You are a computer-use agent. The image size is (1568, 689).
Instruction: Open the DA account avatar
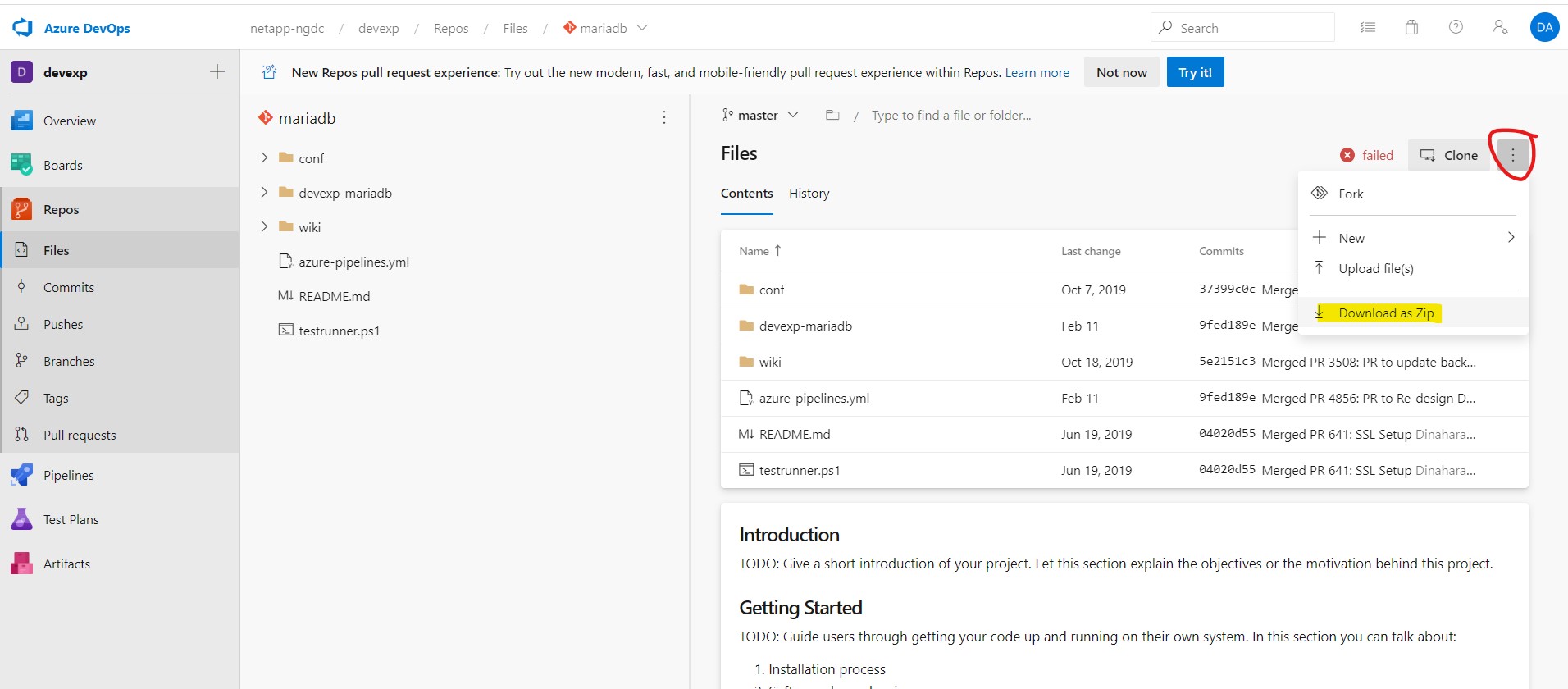(1544, 27)
